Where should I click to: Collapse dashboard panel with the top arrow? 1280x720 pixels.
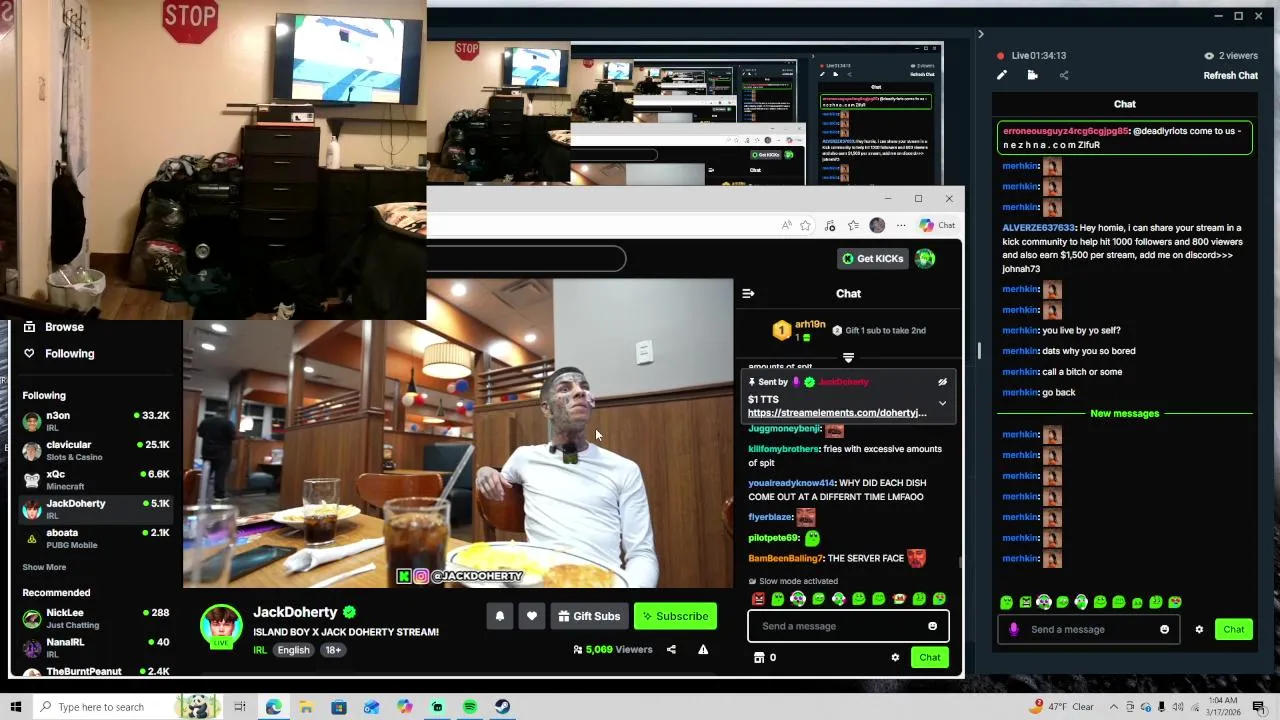tap(980, 34)
